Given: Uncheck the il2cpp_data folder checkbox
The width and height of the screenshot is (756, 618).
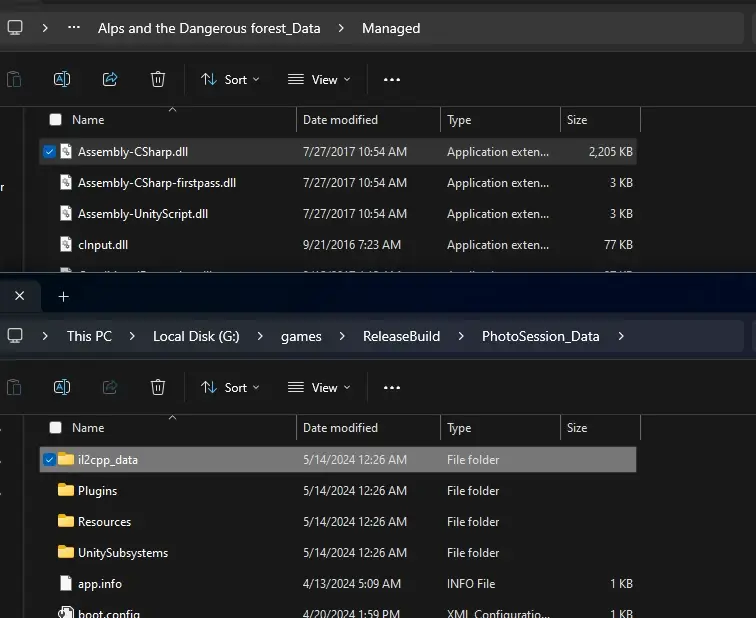Looking at the screenshot, I should click(x=50, y=460).
